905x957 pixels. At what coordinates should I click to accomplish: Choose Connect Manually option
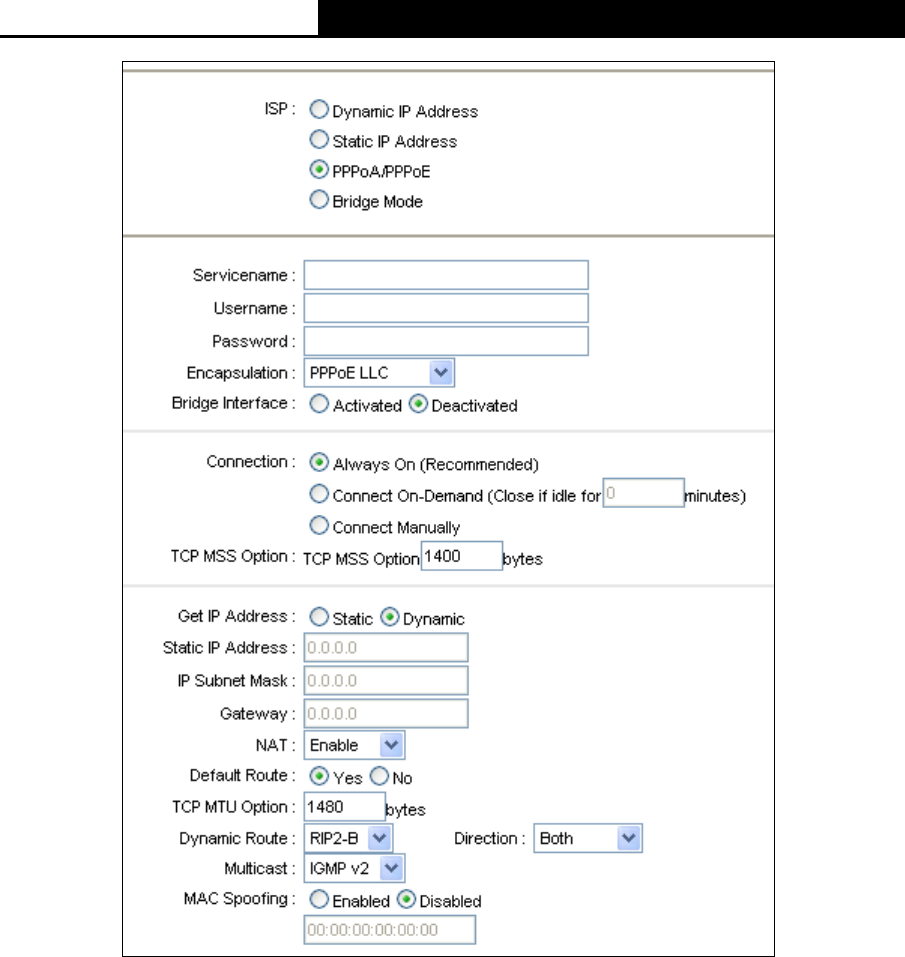[x=319, y=525]
